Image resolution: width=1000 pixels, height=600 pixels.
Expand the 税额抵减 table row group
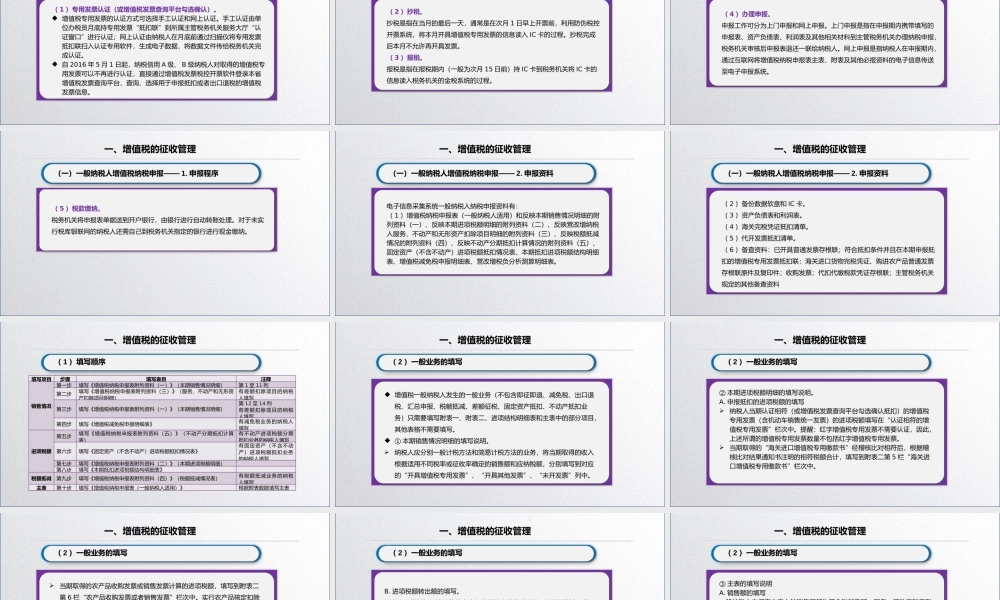point(39,475)
